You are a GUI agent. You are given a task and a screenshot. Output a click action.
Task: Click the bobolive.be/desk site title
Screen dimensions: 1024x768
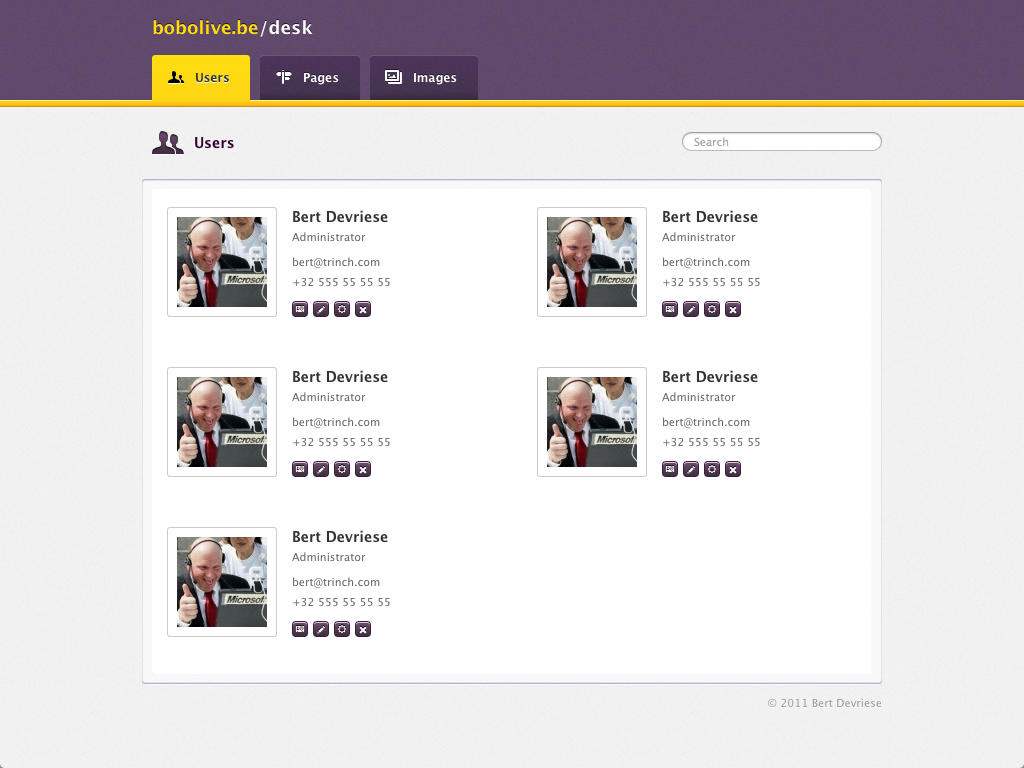232,27
